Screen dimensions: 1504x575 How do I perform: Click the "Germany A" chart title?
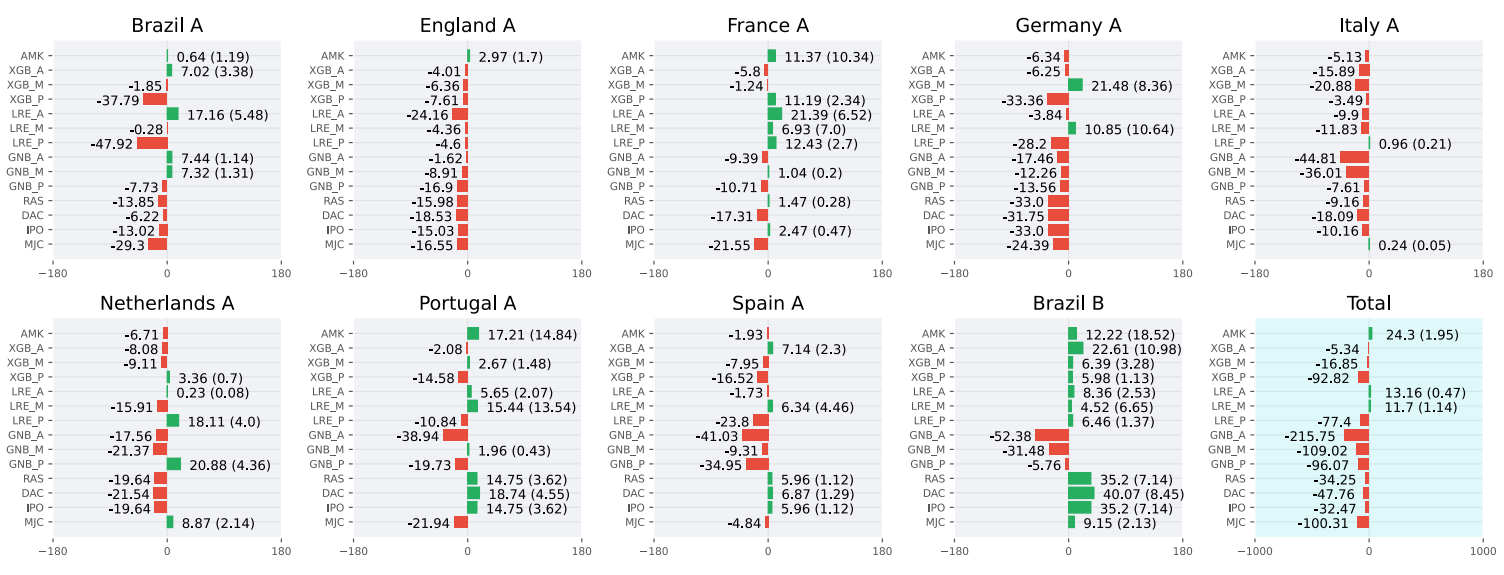click(1068, 25)
